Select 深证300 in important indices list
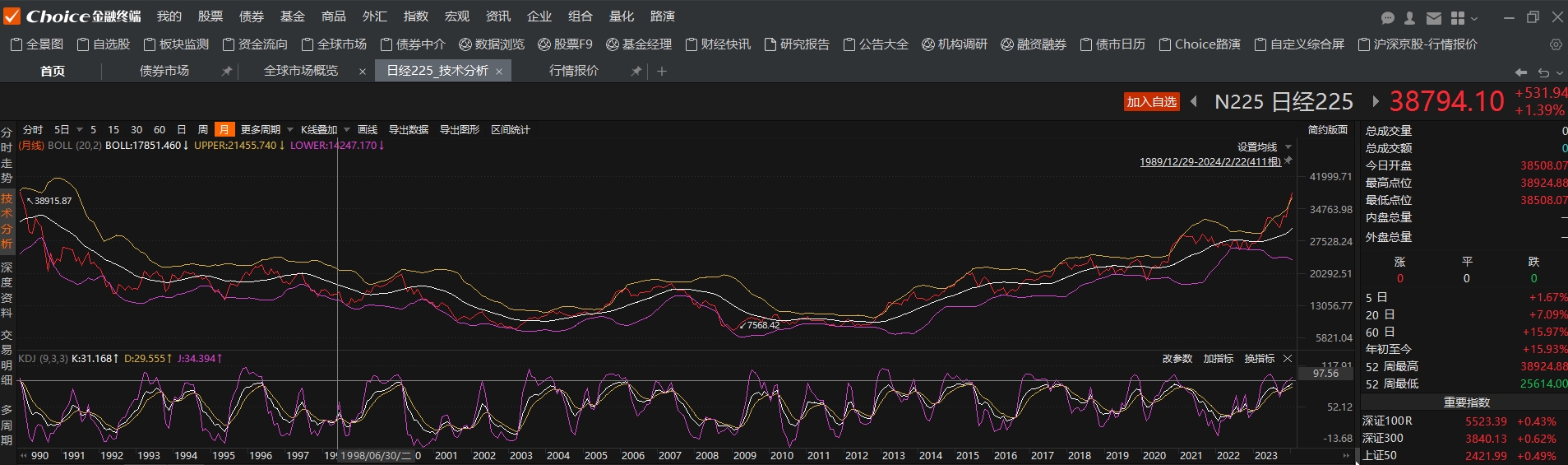Viewport: 1568px width, 465px height. pos(1383,439)
